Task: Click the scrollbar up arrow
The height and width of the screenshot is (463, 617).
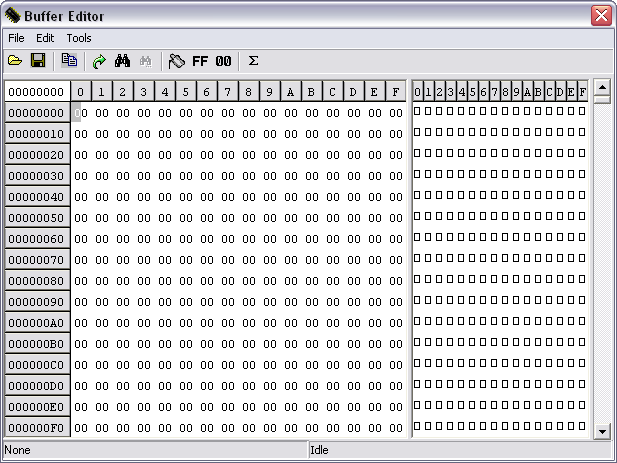Action: (602, 88)
